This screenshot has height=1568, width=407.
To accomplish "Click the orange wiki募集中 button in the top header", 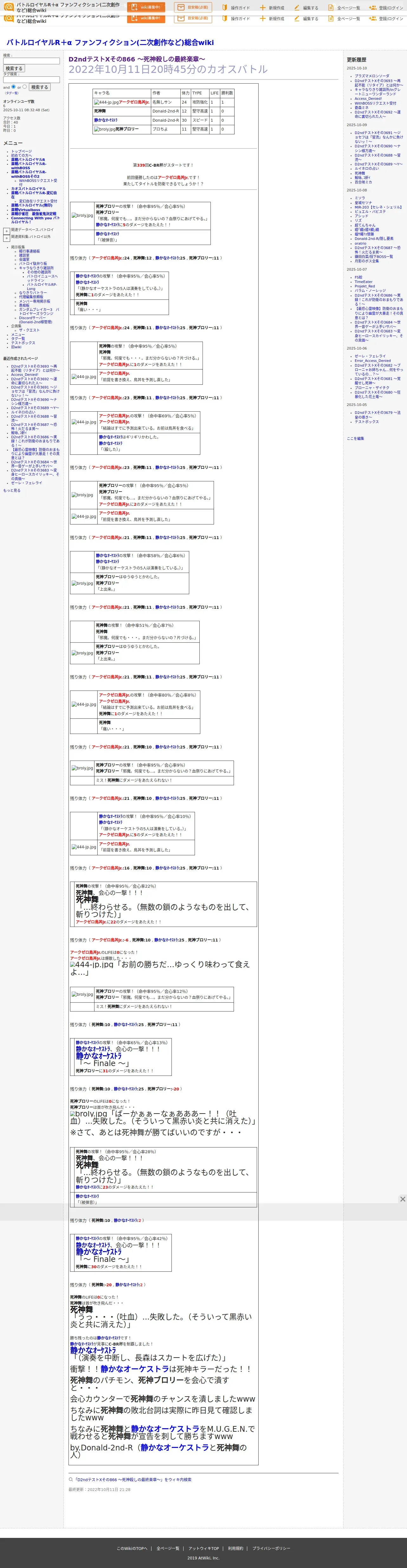I will pyautogui.click(x=146, y=7).
